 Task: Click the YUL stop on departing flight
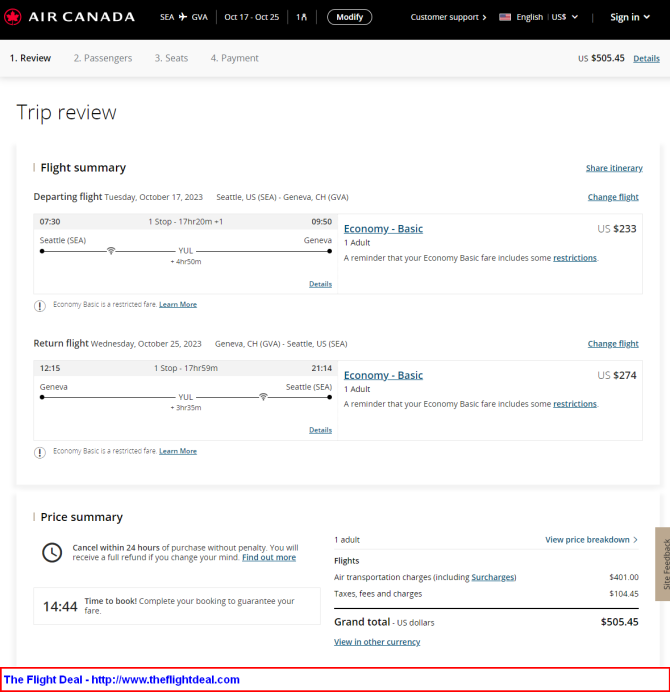(185, 251)
